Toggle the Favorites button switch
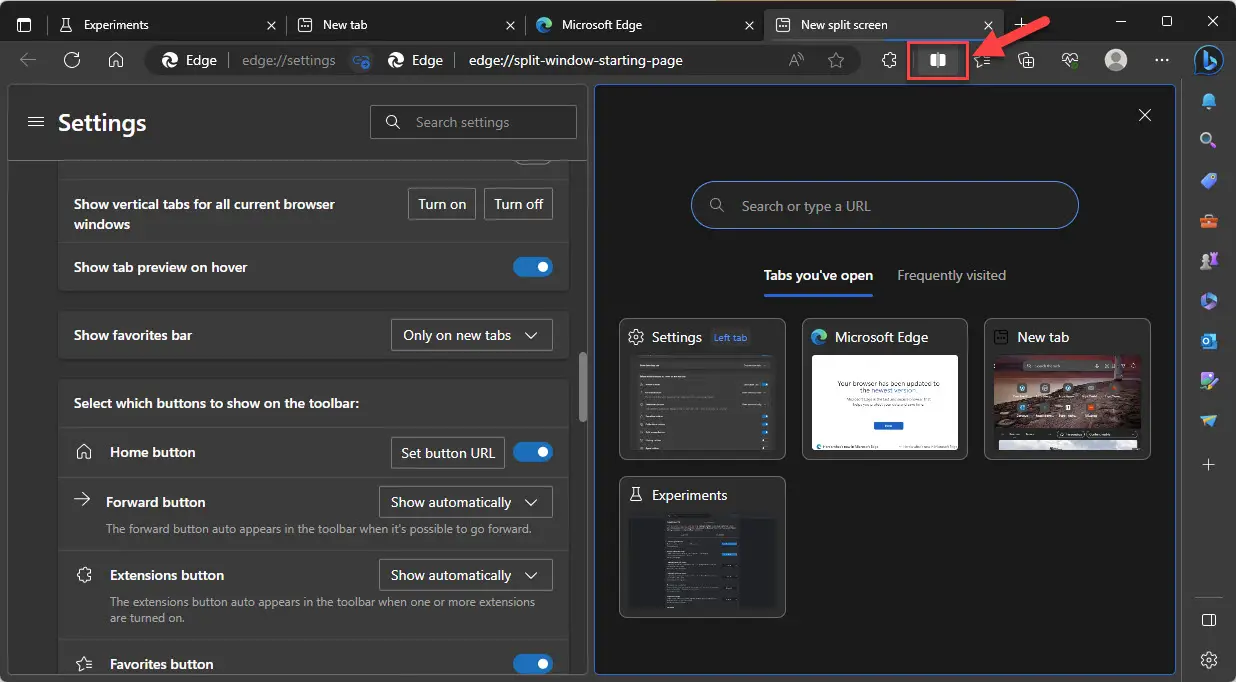The image size is (1236, 682). pyautogui.click(x=533, y=663)
